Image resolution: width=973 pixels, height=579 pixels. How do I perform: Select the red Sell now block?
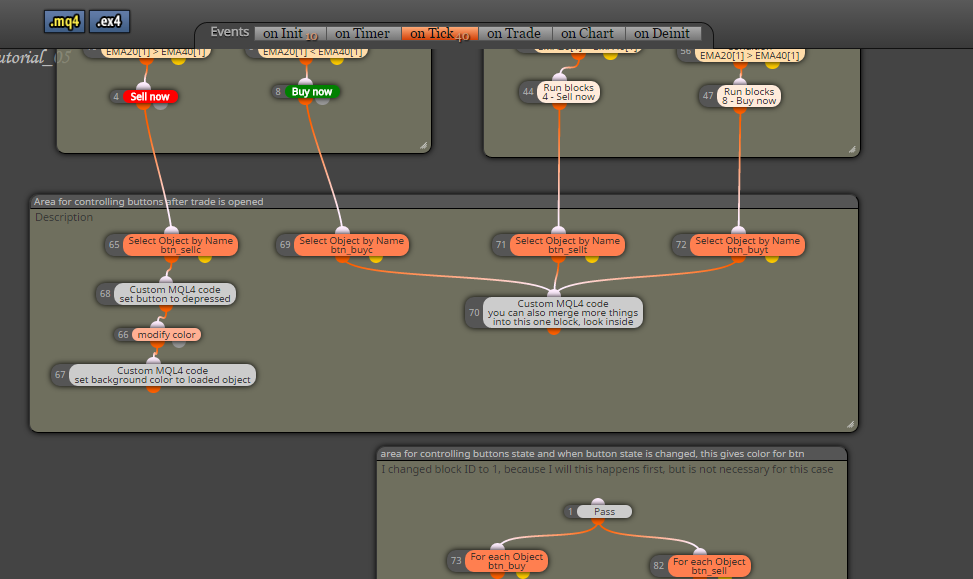point(150,97)
